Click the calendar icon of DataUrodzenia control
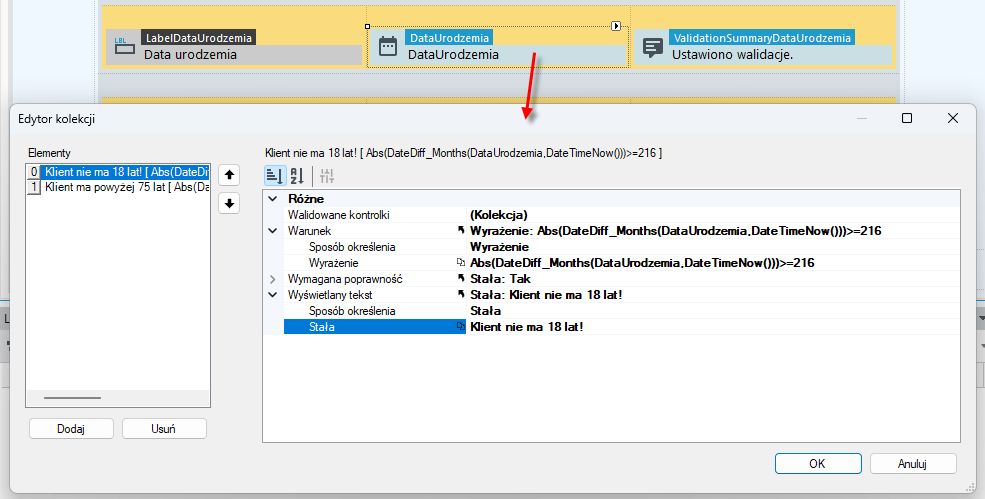Screen dimensions: 985x499 (388, 47)
